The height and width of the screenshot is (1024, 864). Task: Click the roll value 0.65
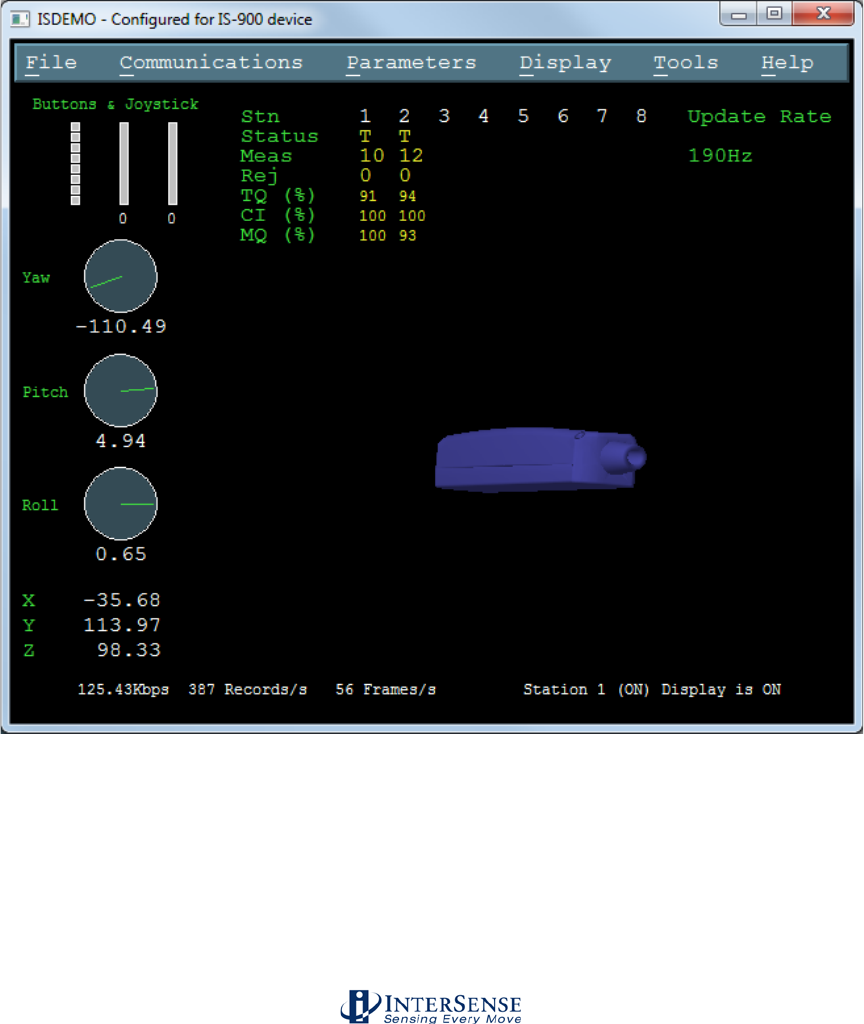(x=121, y=554)
